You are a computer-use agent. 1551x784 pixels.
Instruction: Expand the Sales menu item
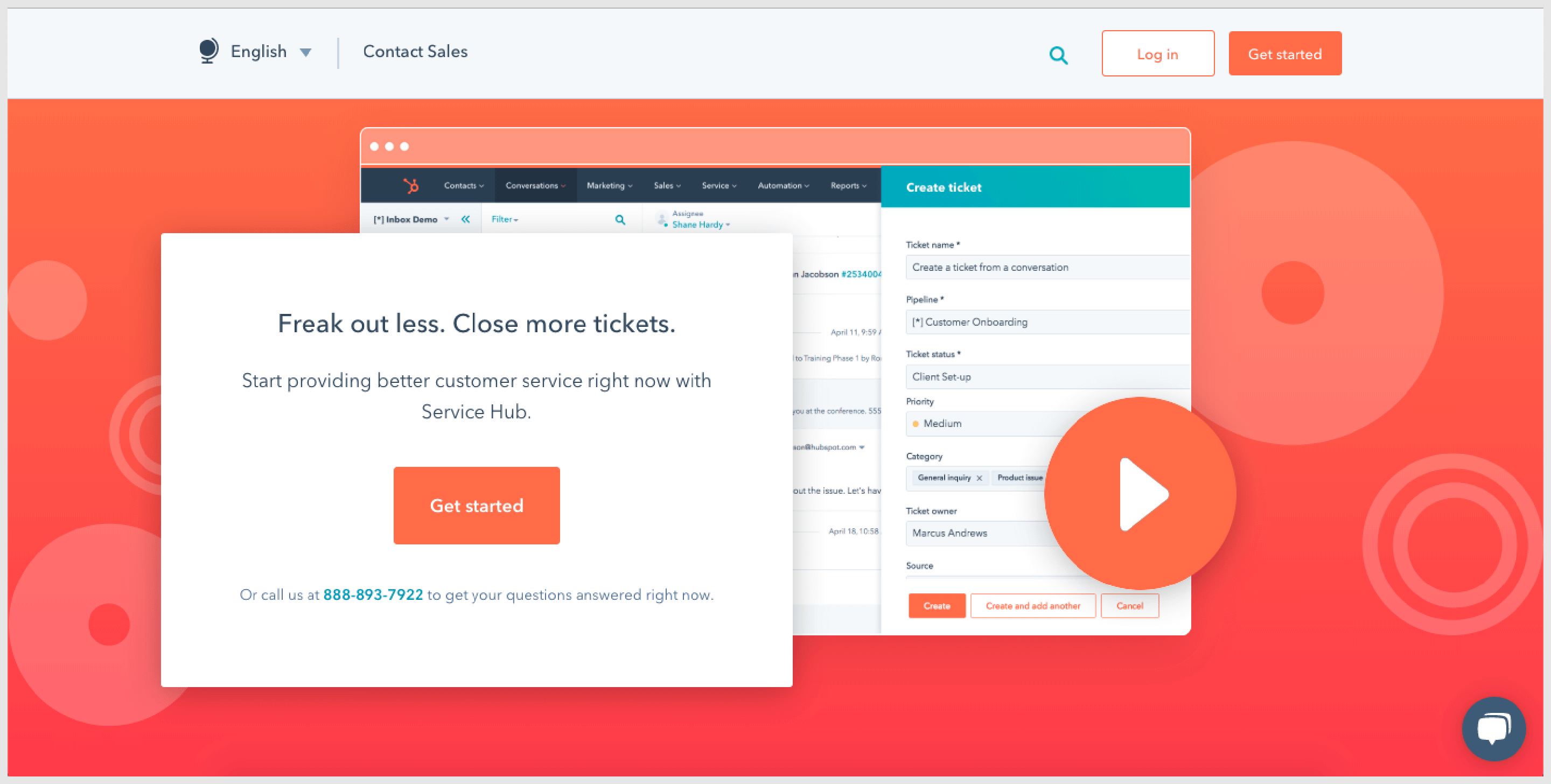pos(664,187)
